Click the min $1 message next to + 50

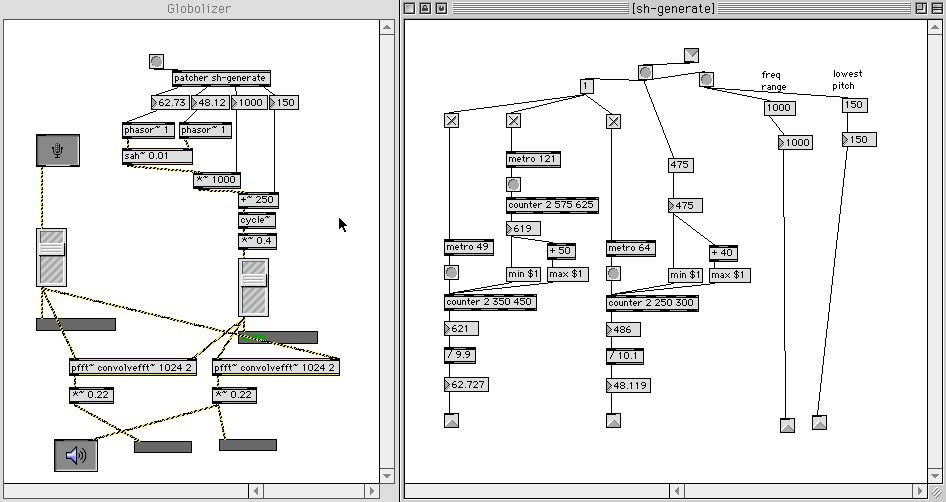point(524,274)
